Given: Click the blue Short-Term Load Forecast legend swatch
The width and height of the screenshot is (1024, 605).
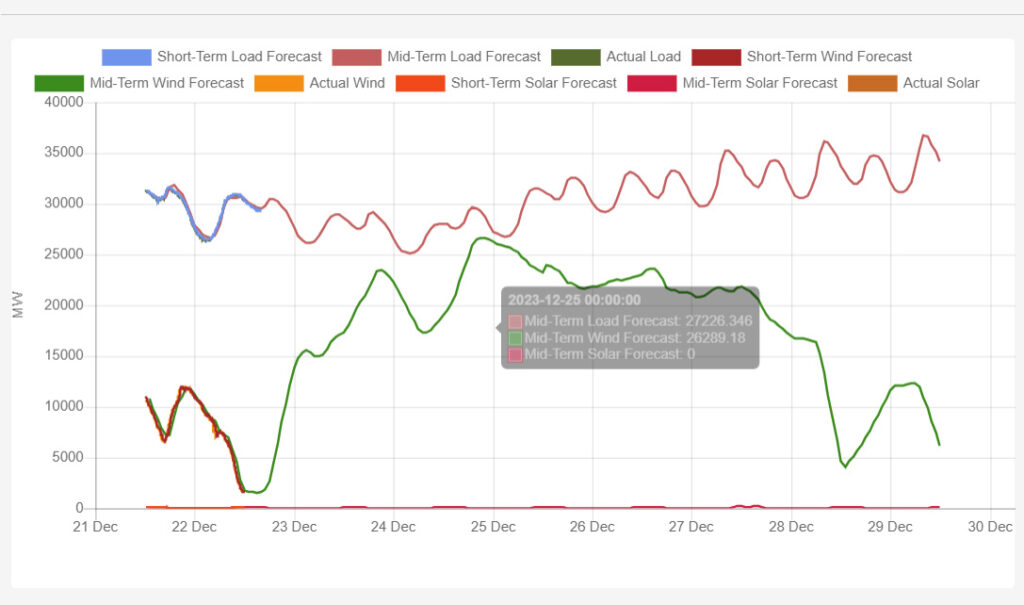Looking at the screenshot, I should tap(126, 57).
